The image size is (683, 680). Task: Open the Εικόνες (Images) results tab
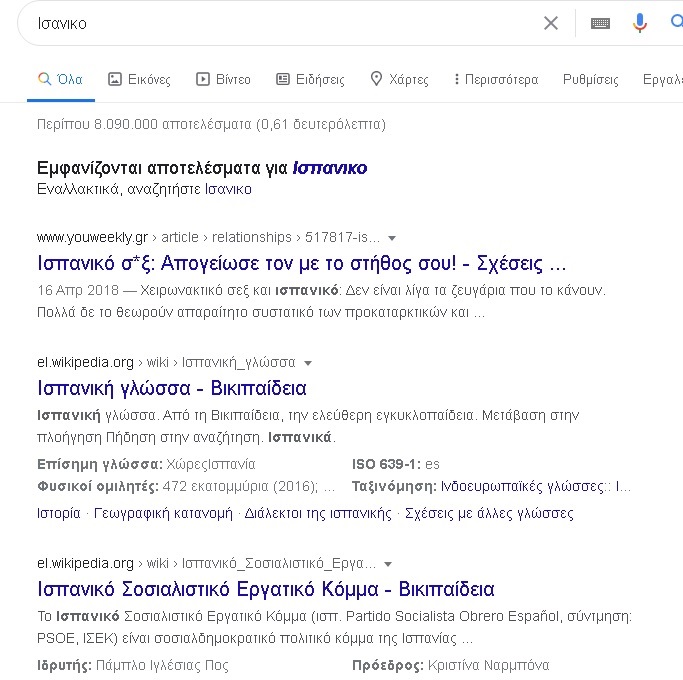(139, 79)
